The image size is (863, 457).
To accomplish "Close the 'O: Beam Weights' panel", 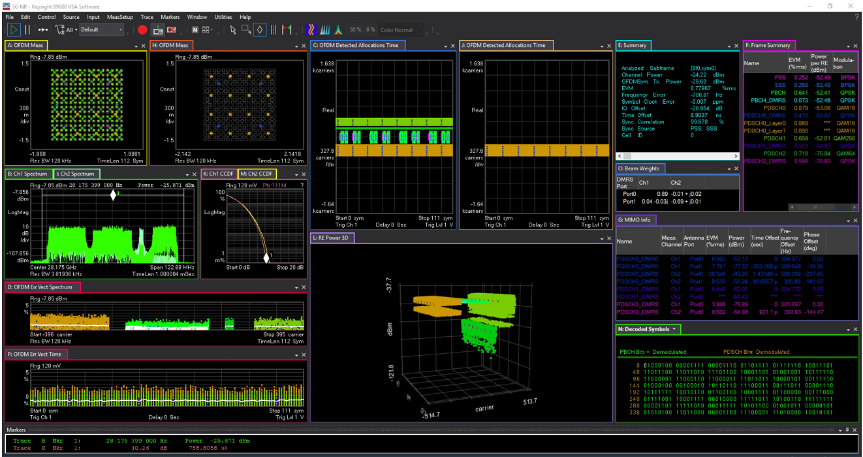I will click(x=736, y=170).
